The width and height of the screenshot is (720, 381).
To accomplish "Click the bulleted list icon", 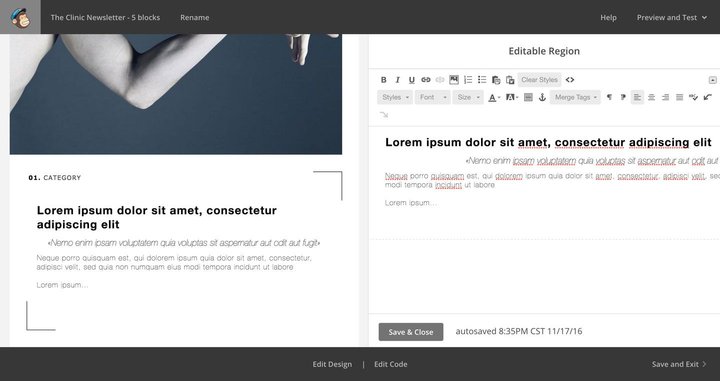I will pyautogui.click(x=482, y=80).
